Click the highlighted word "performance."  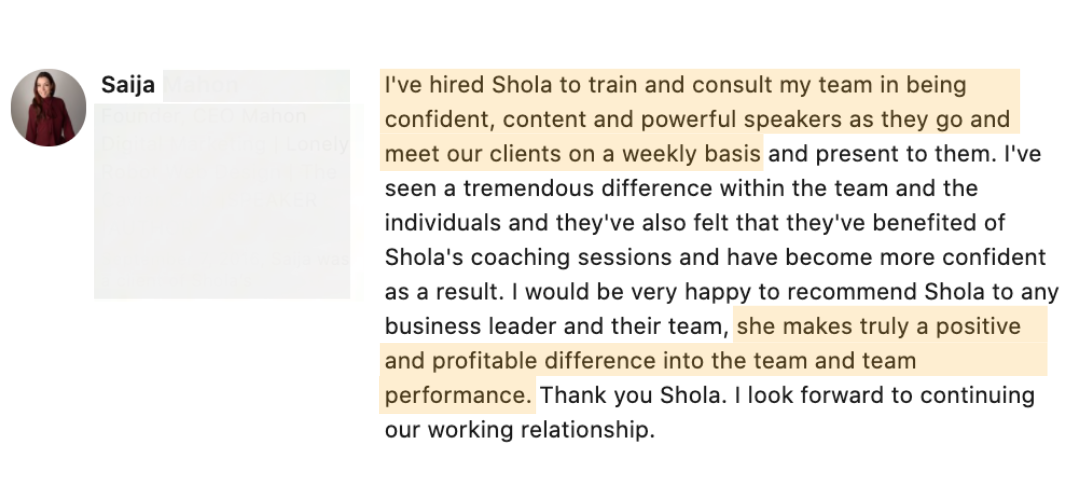(459, 395)
